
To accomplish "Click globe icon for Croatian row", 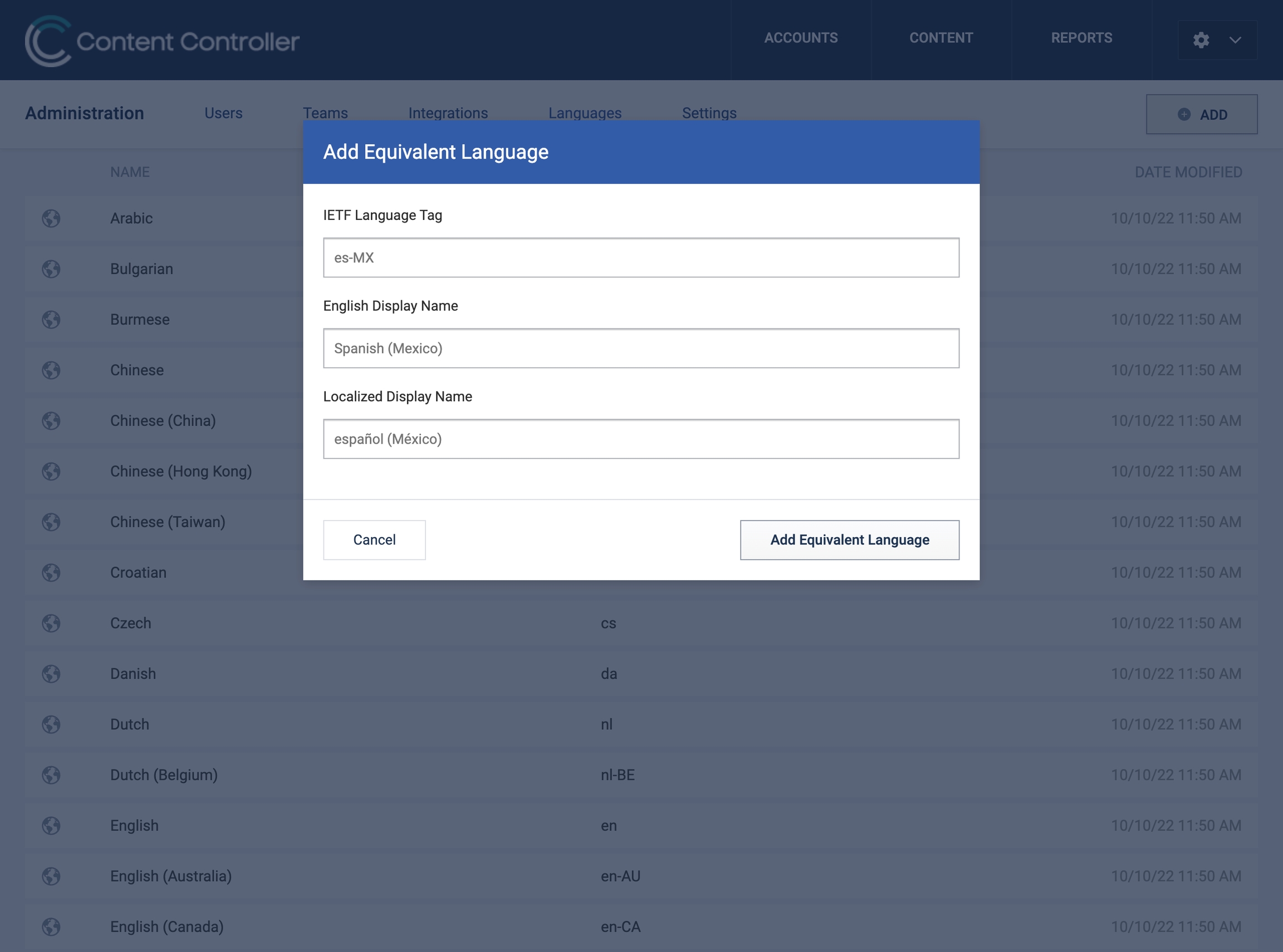I will pyautogui.click(x=51, y=573).
